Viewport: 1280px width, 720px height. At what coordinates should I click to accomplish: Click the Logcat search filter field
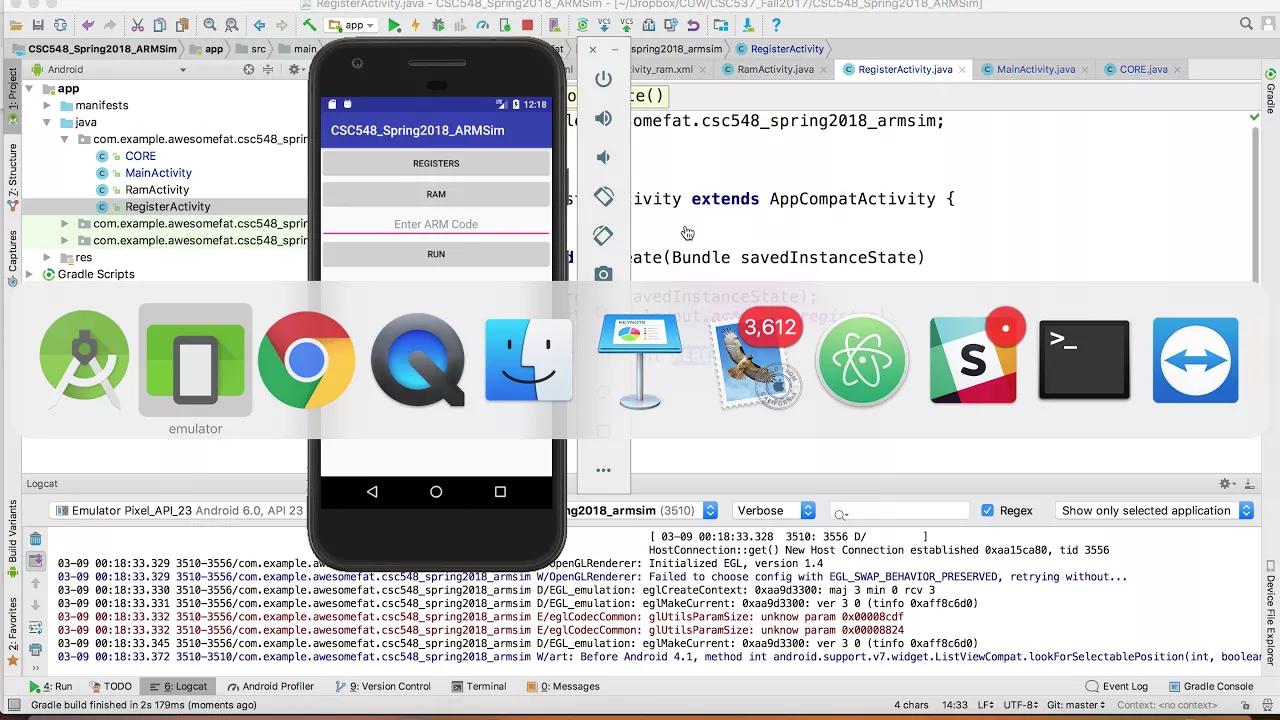click(900, 510)
